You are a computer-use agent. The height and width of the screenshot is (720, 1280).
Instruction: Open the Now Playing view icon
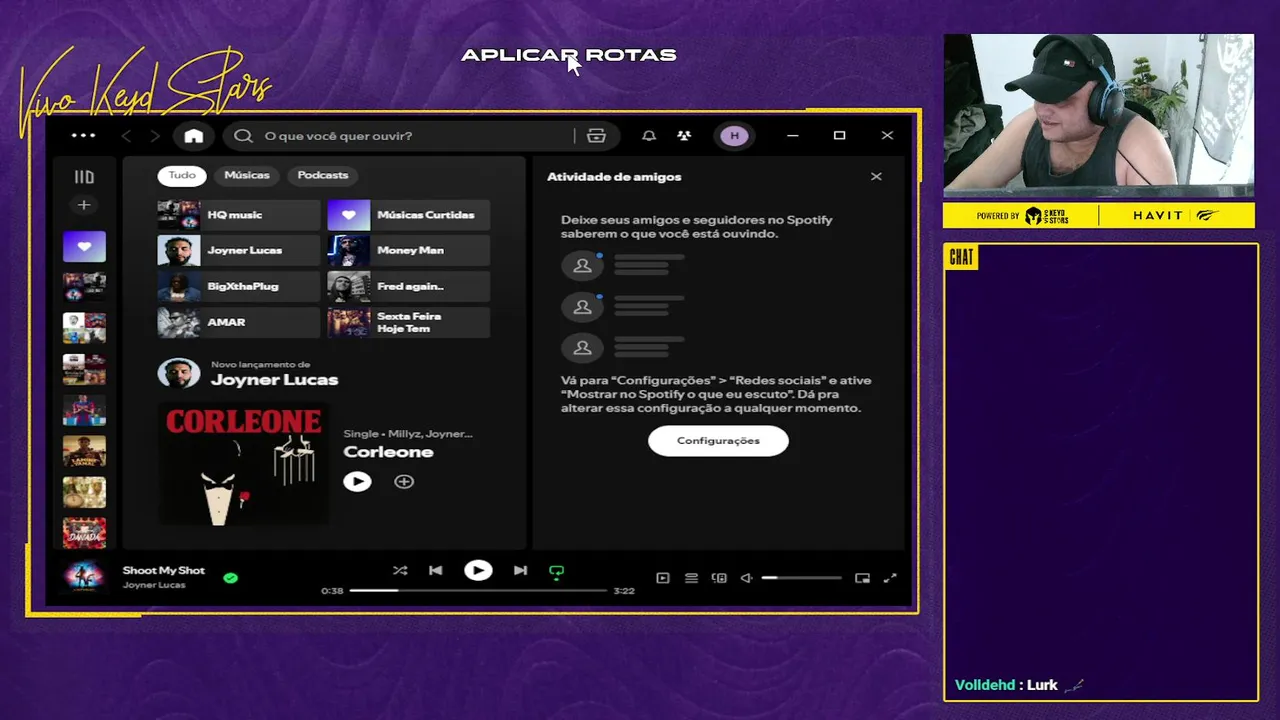coord(662,578)
